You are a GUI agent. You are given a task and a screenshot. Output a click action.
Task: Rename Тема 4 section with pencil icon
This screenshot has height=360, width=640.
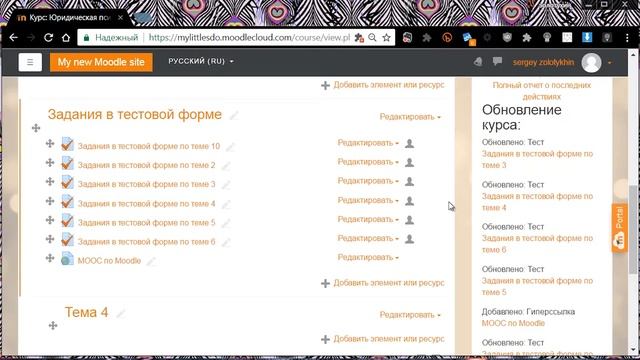click(x=120, y=314)
